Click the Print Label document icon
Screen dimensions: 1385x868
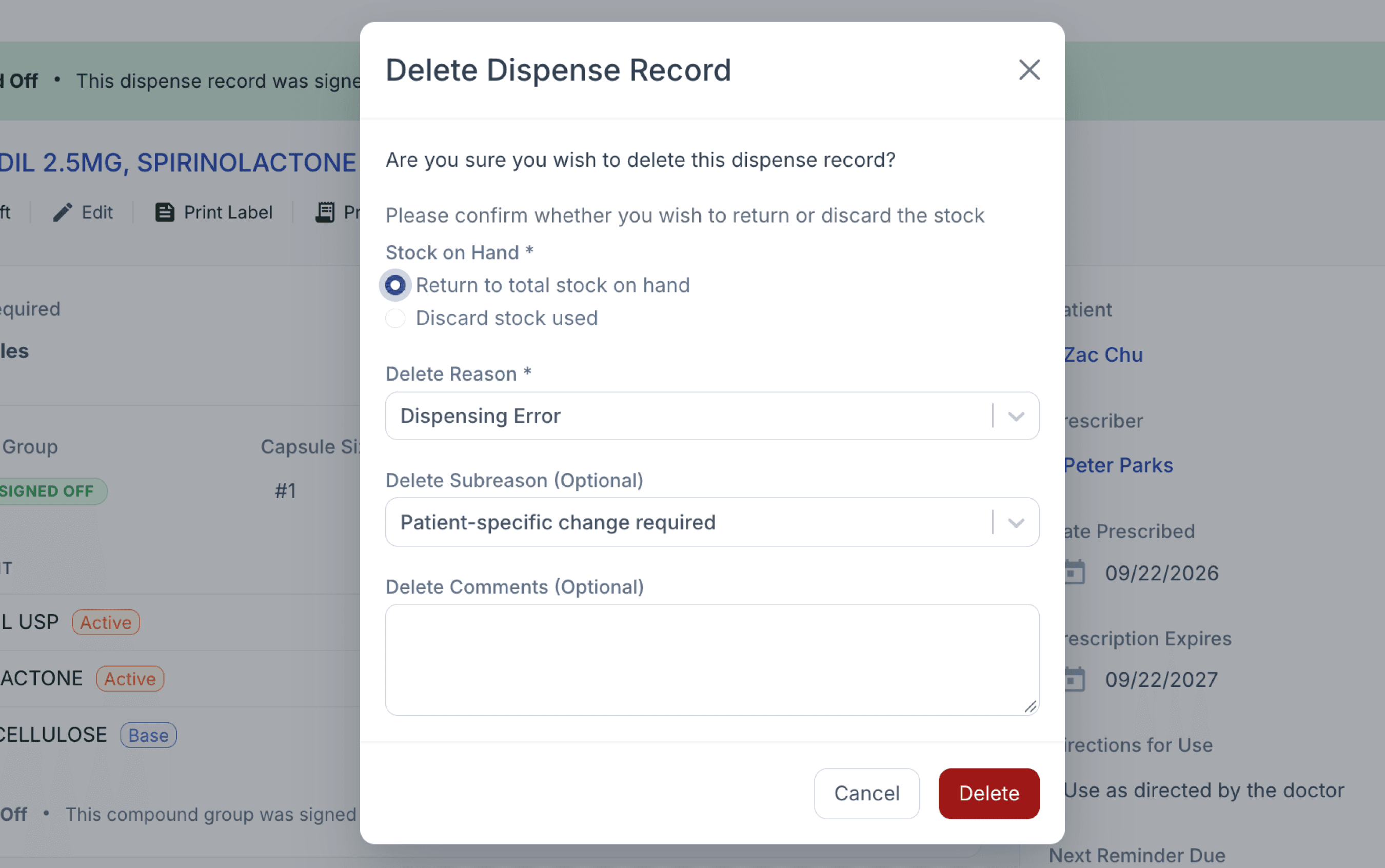click(165, 212)
